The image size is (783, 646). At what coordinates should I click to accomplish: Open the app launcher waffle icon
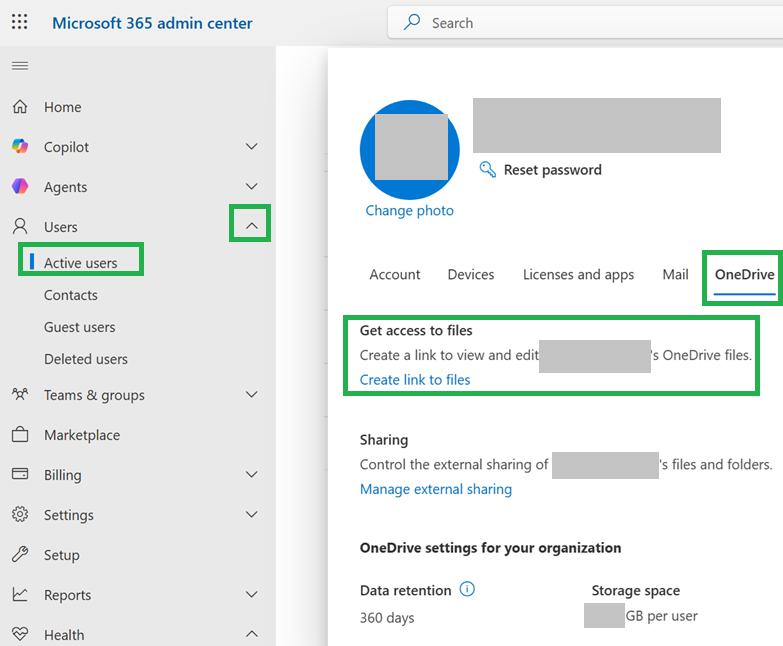tap(19, 21)
